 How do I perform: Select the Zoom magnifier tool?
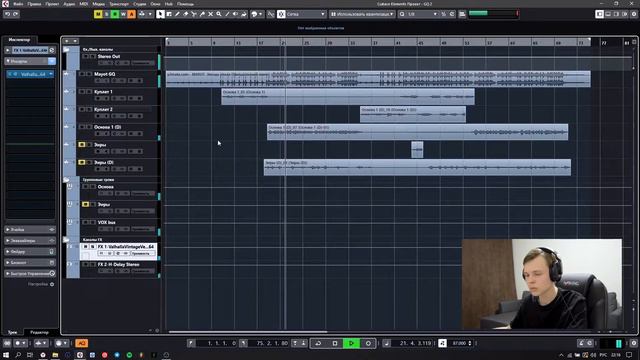point(219,14)
